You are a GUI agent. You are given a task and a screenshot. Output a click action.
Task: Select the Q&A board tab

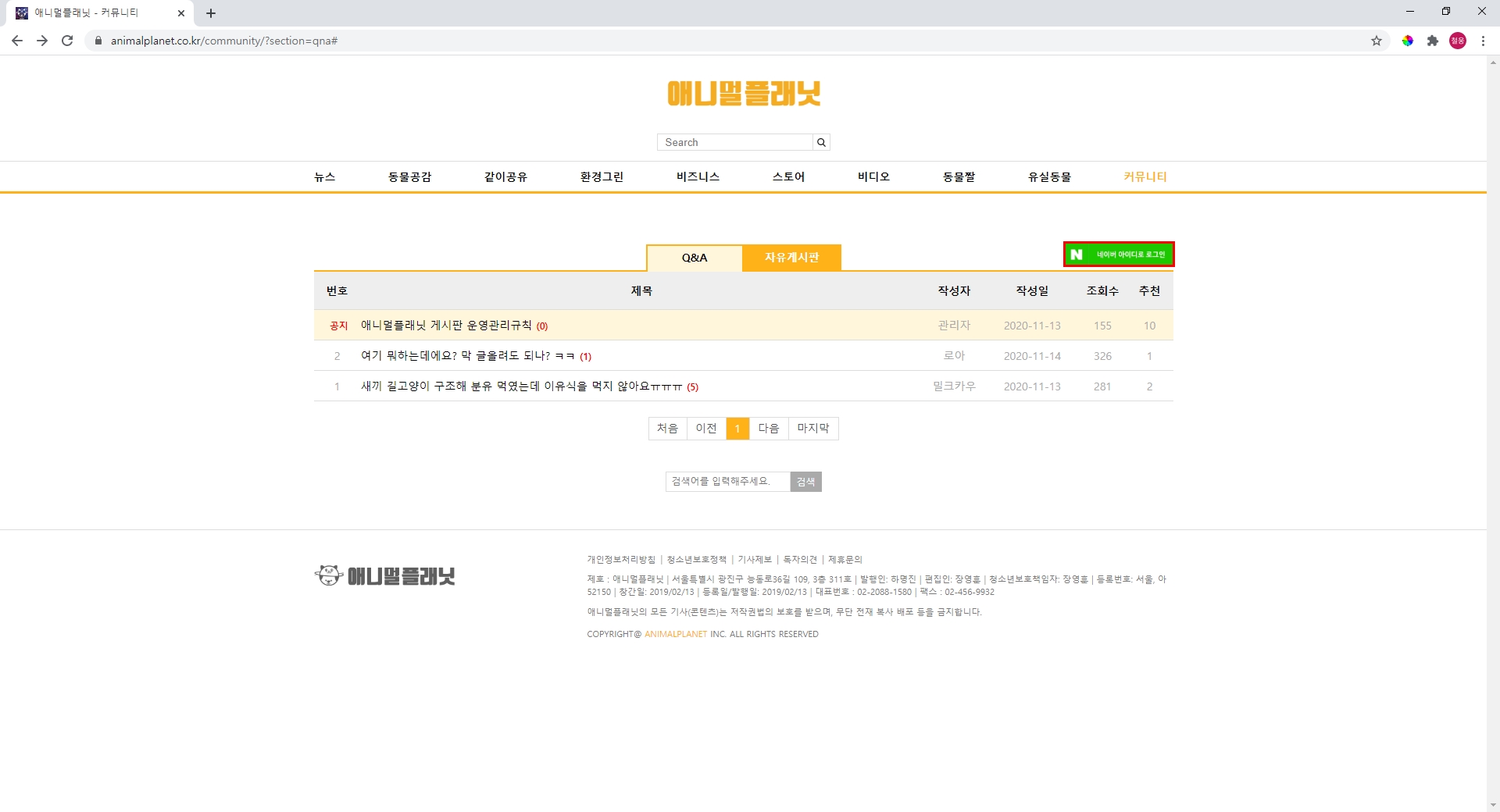(694, 258)
